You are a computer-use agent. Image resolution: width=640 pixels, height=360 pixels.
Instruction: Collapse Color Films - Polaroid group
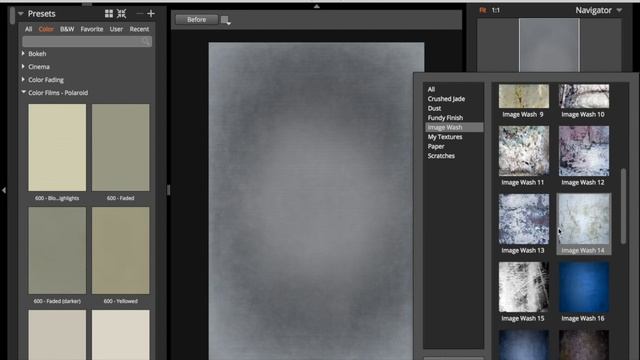pyautogui.click(x=23, y=93)
